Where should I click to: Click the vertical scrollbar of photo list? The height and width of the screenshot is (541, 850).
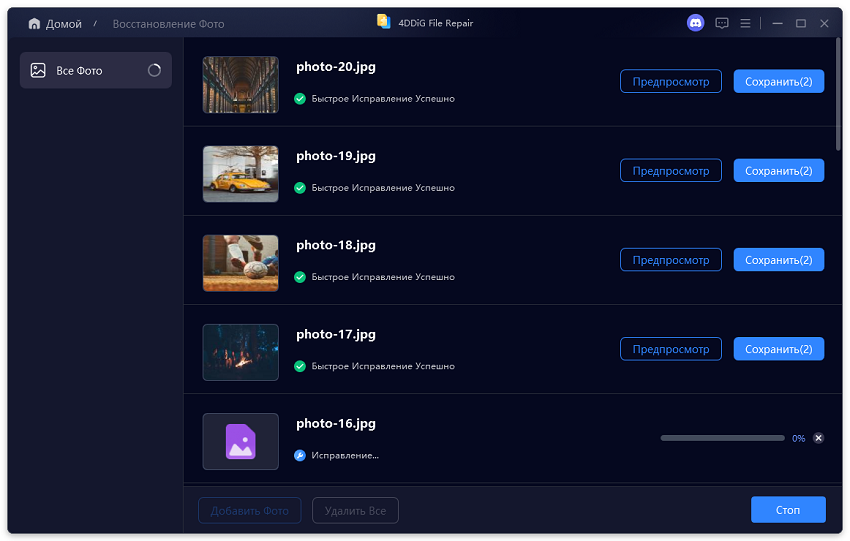point(838,95)
